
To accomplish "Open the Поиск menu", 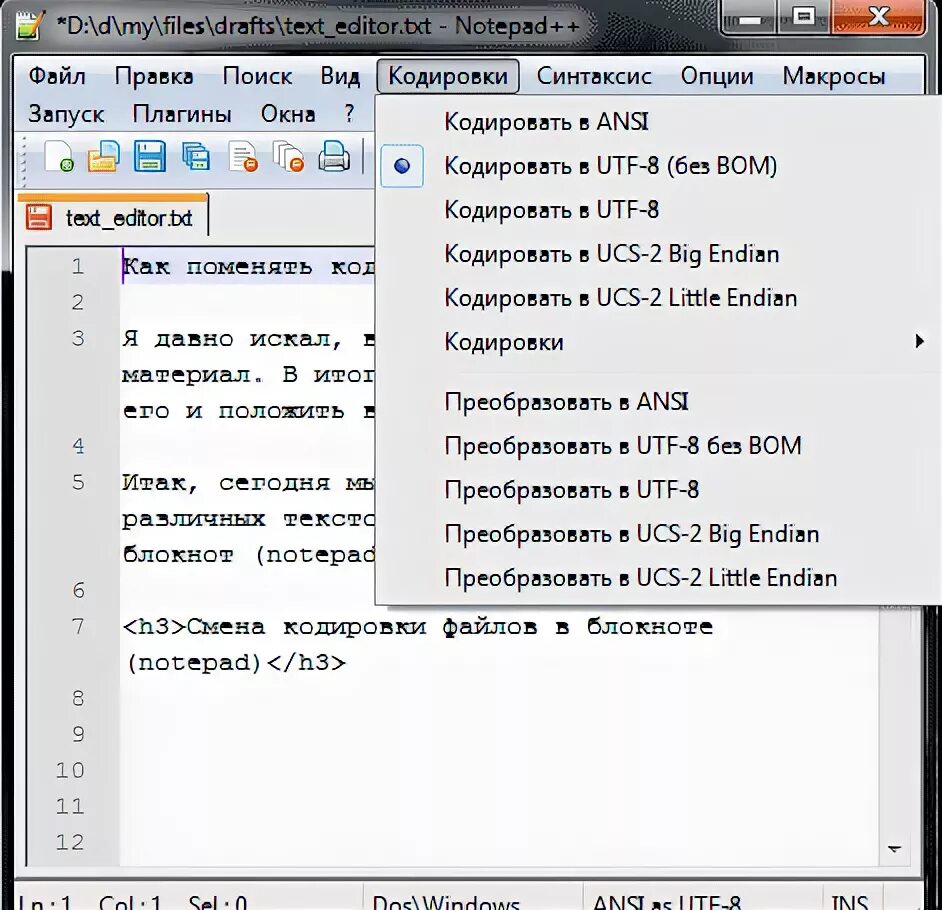I will tap(257, 76).
